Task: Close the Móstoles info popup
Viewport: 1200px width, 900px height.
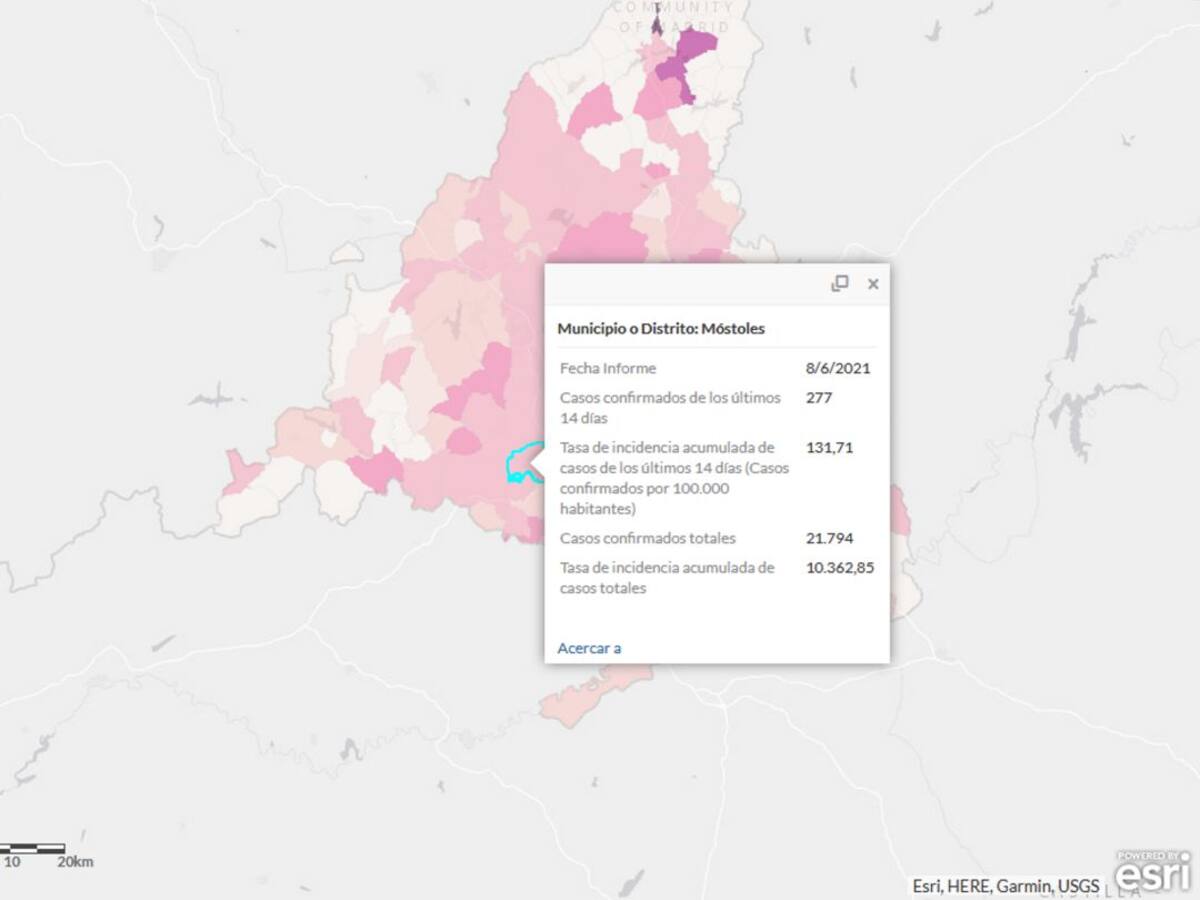Action: click(873, 284)
